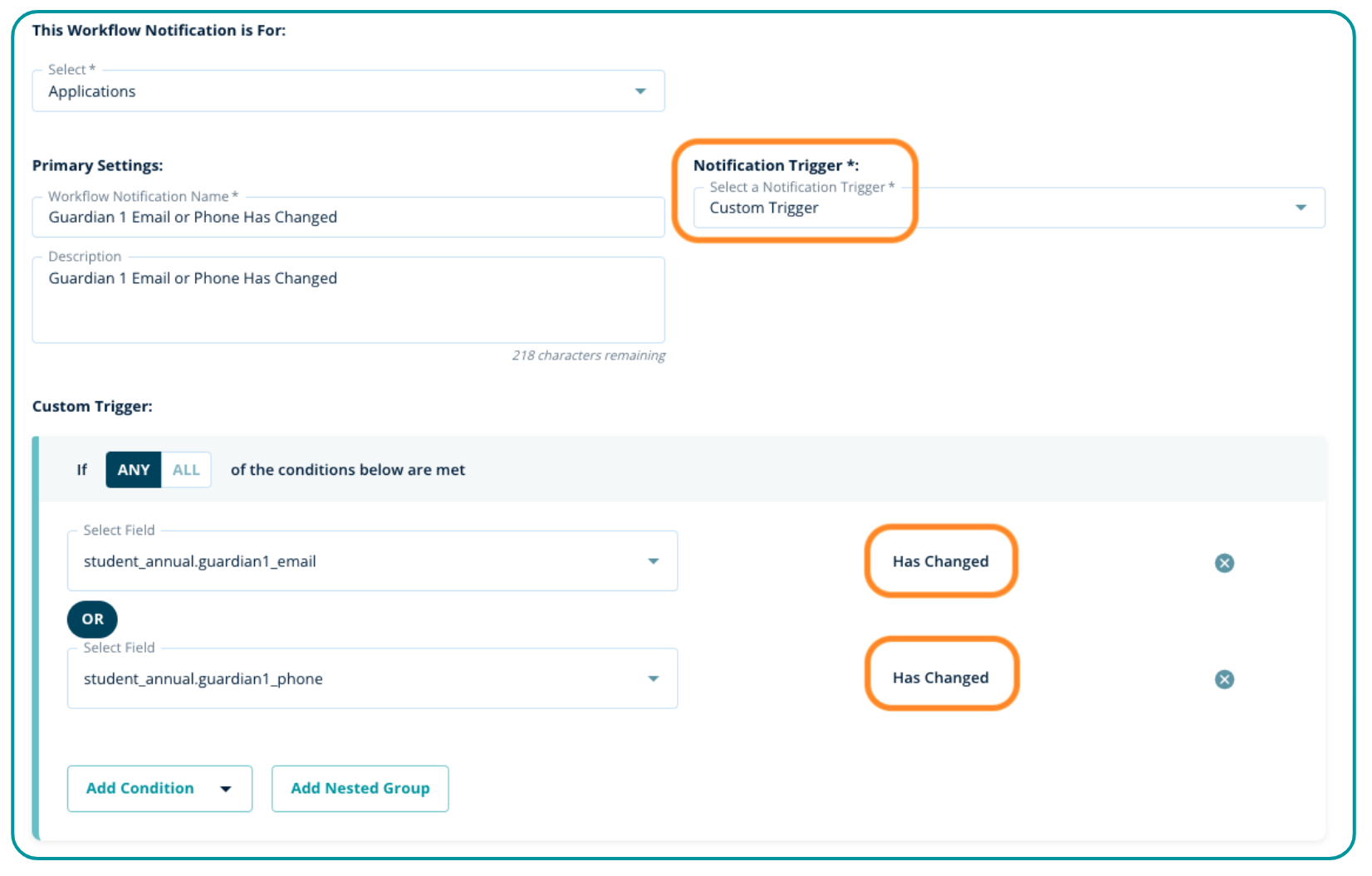Focus the Workflow Notification Name field
Screen dimensions: 1372x876
point(349,218)
